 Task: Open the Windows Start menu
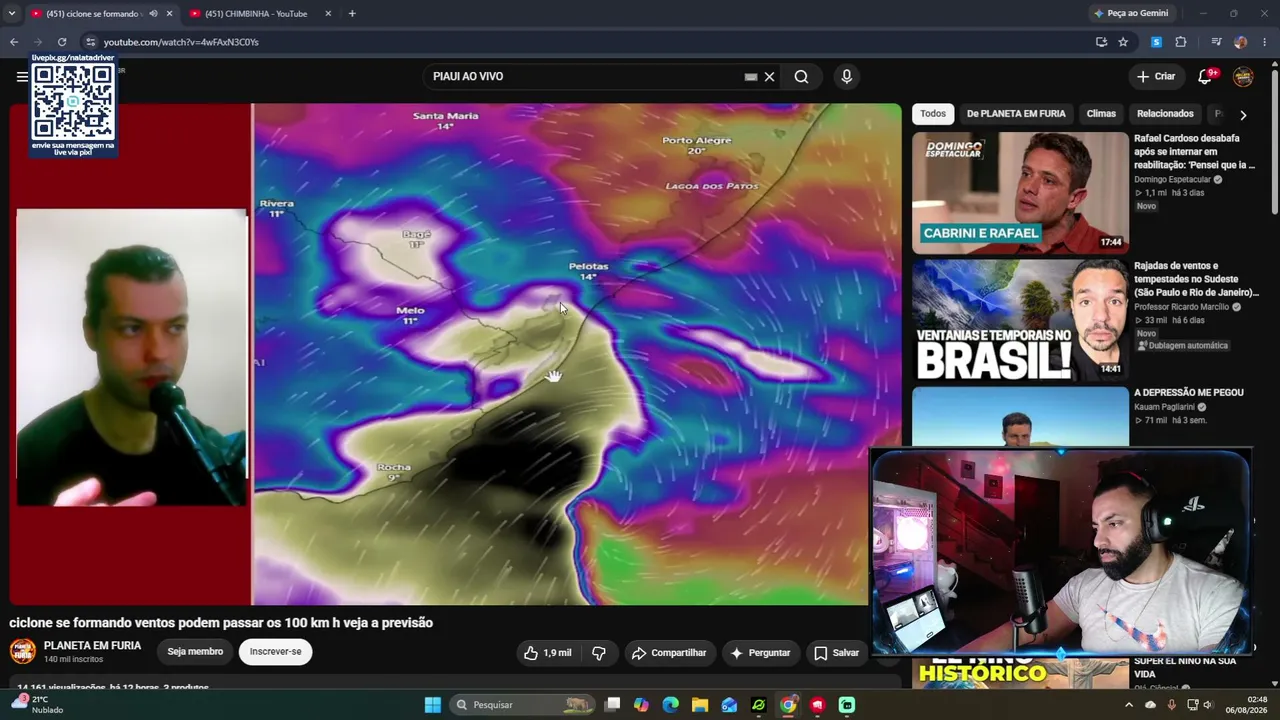(x=433, y=705)
